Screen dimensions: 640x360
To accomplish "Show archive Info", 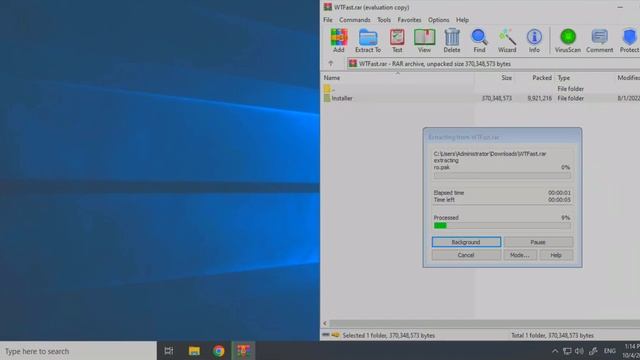I will (x=534, y=40).
